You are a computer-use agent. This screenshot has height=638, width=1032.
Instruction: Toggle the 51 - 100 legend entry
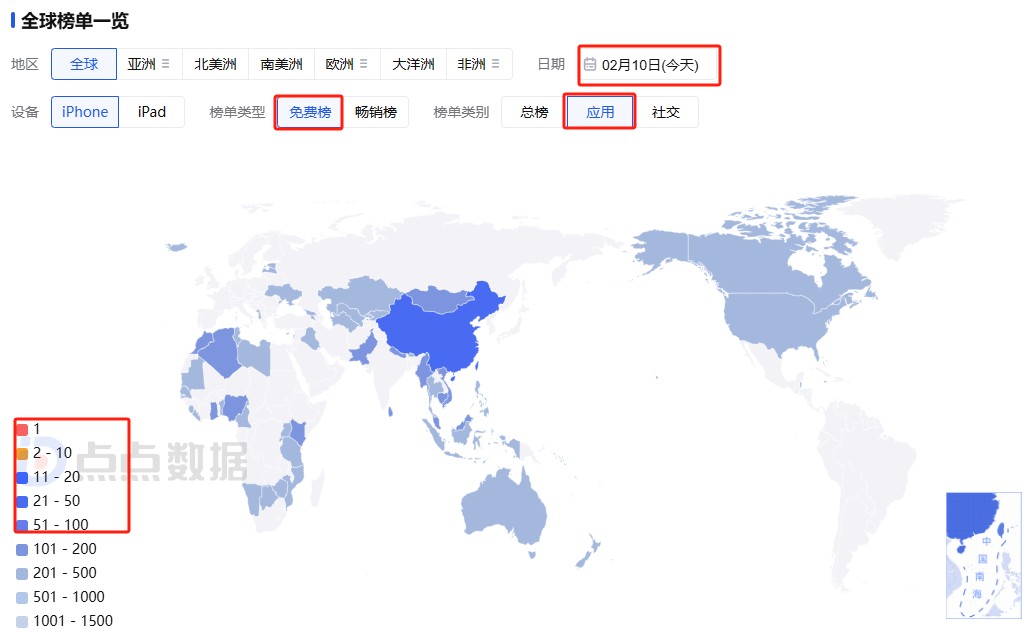click(53, 525)
